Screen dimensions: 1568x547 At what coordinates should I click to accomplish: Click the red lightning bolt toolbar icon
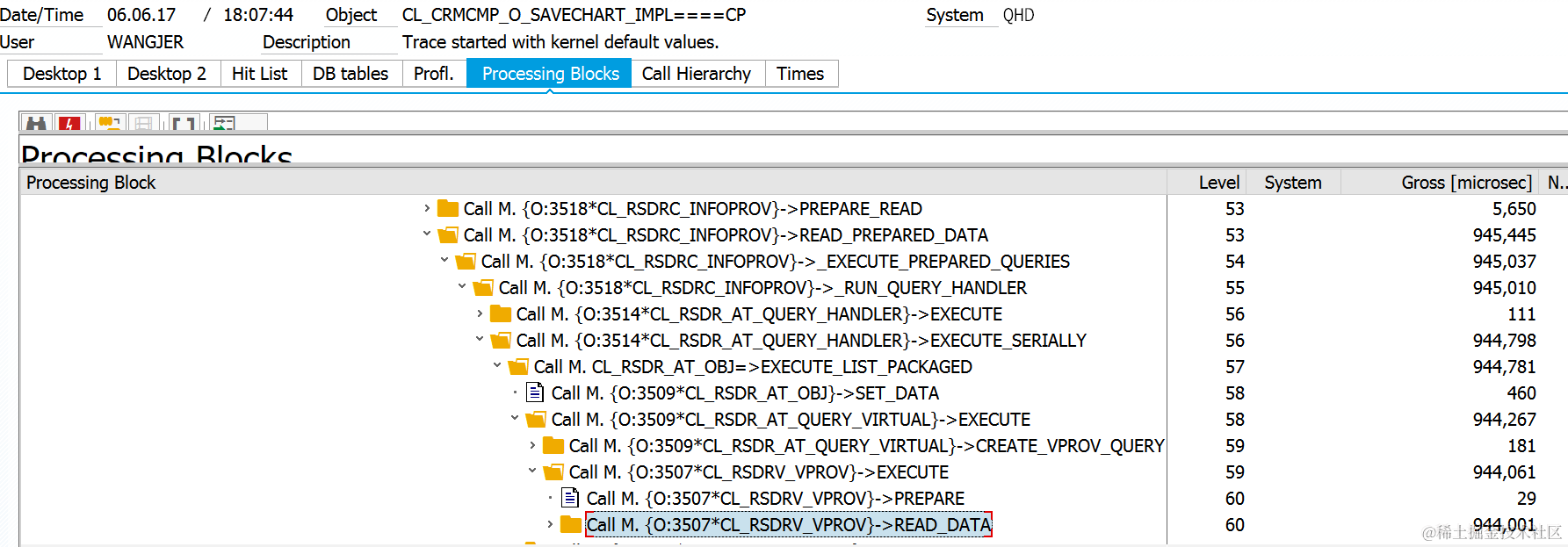[69, 124]
